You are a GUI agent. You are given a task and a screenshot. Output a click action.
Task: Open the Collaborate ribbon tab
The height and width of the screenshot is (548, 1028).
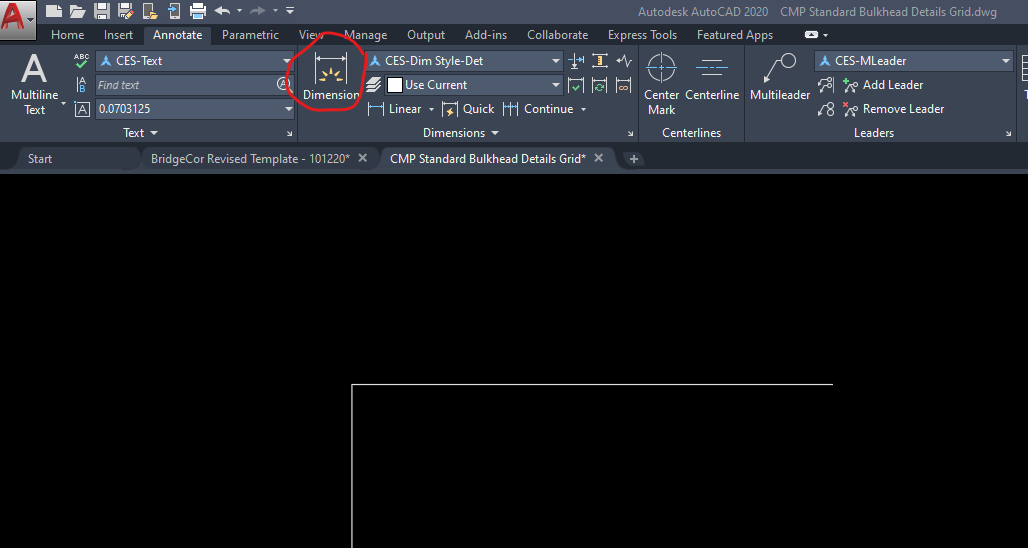coord(557,35)
